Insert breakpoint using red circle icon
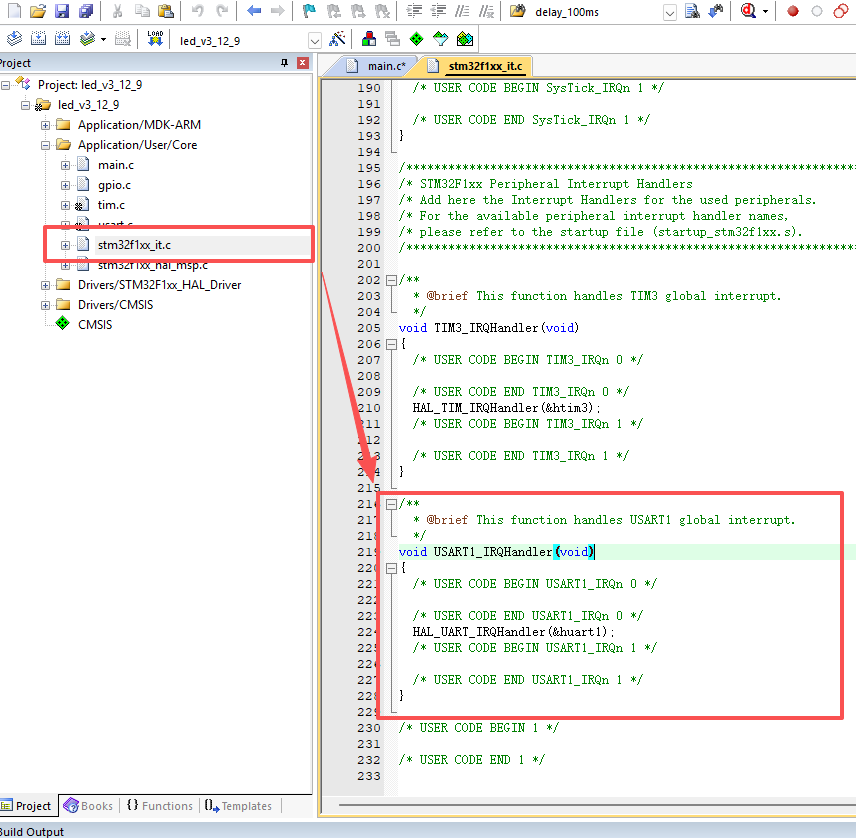This screenshot has height=838, width=856. pos(793,11)
